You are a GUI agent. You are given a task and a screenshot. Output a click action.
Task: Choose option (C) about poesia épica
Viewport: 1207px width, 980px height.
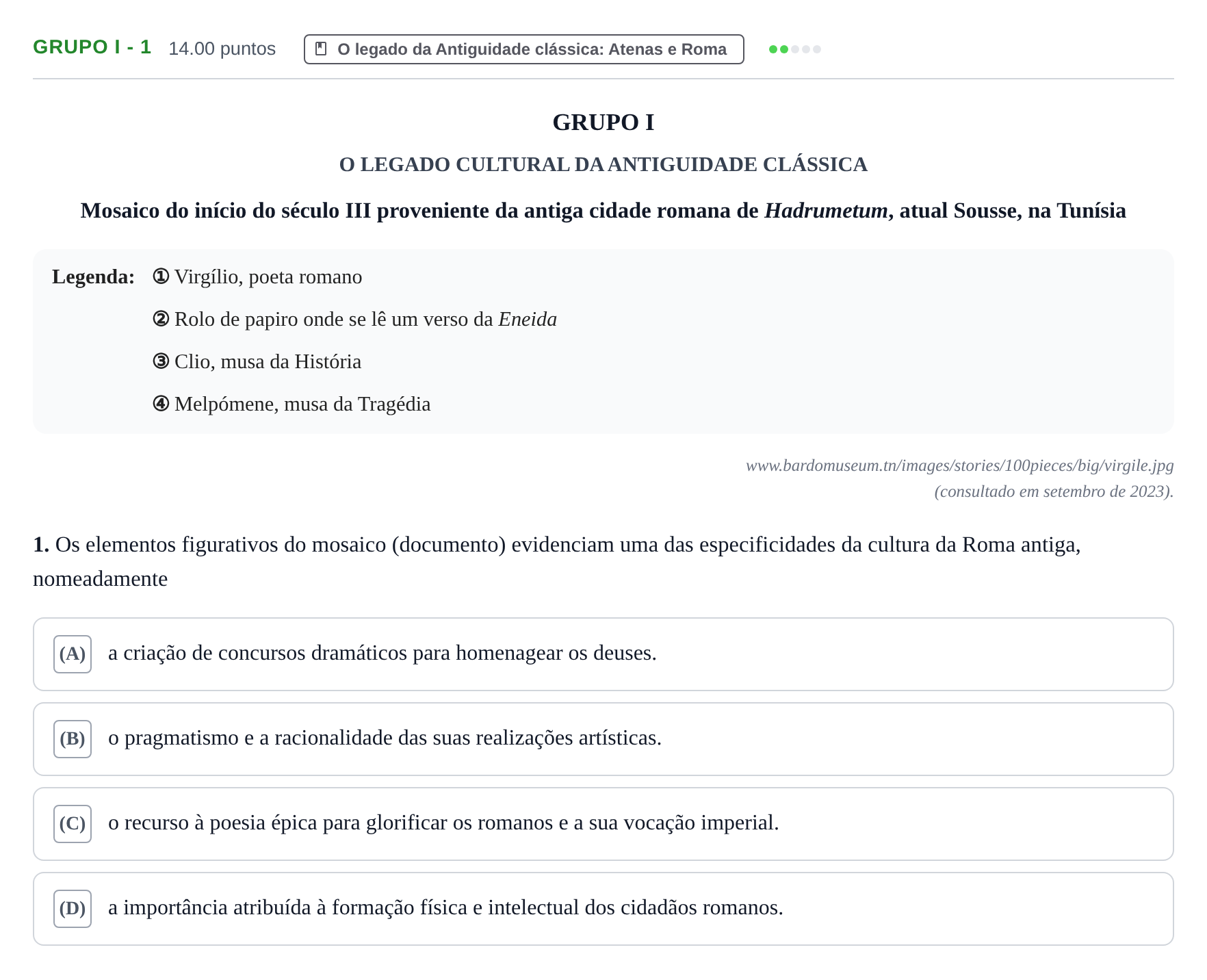[603, 823]
